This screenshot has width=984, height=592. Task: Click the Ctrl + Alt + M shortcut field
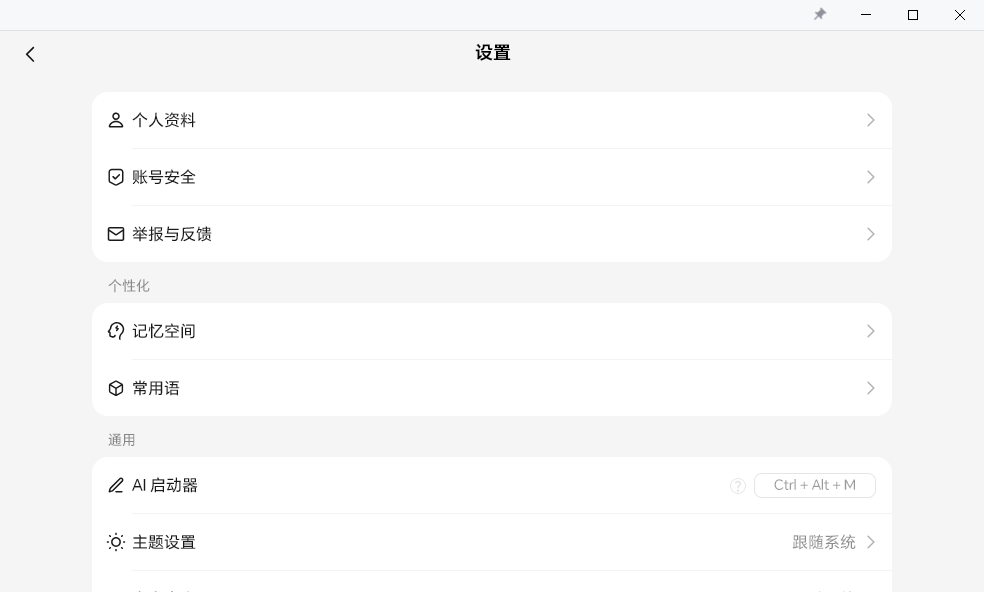coord(814,485)
